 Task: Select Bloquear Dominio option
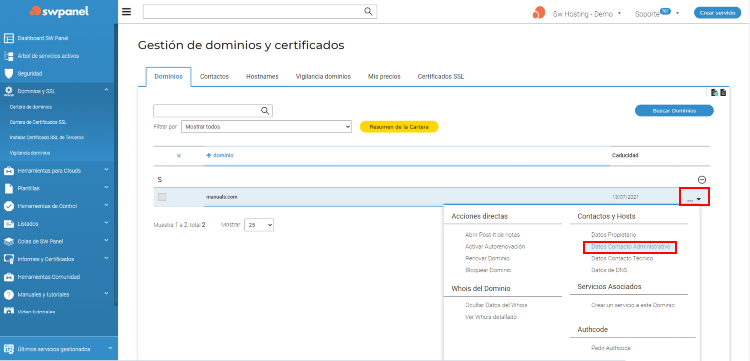click(488, 270)
